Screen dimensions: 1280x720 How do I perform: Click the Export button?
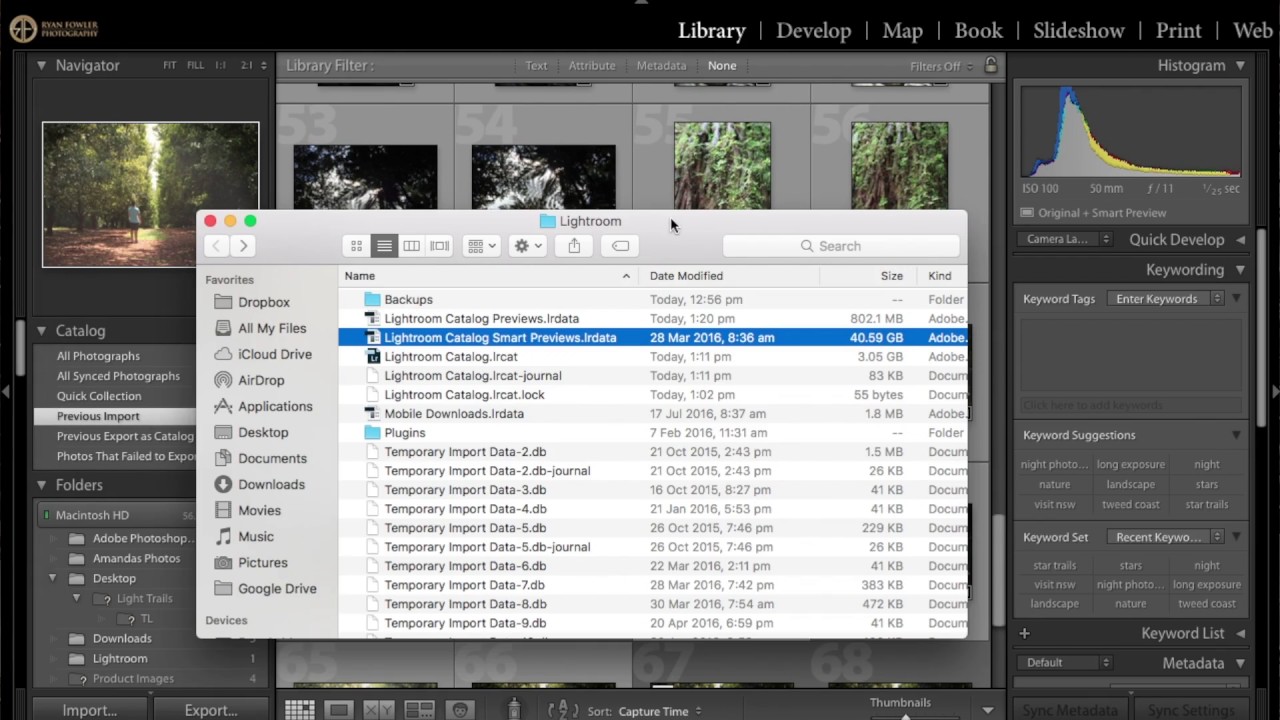[x=210, y=710]
